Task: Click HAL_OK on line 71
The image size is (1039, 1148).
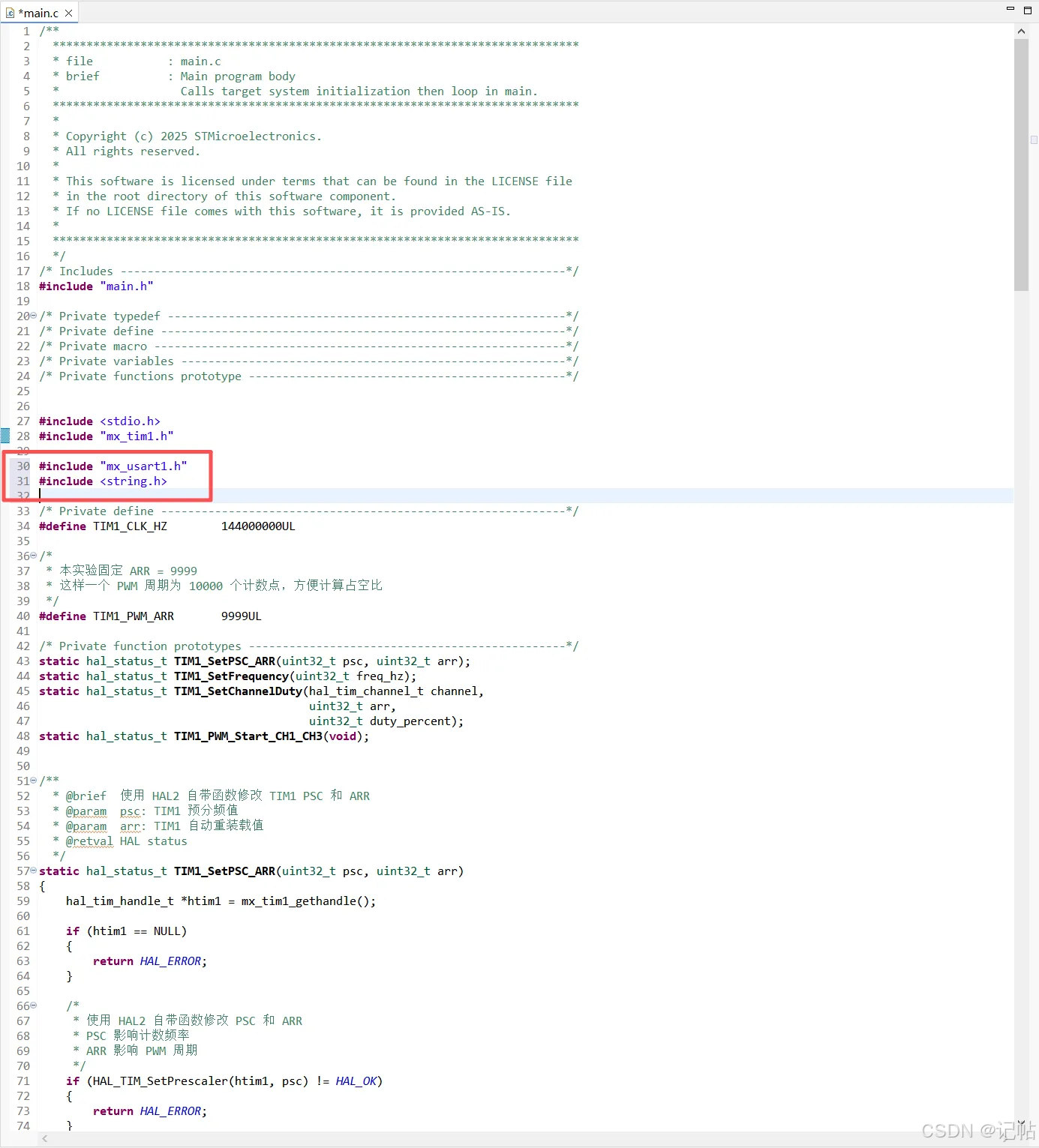Action: pyautogui.click(x=356, y=1081)
